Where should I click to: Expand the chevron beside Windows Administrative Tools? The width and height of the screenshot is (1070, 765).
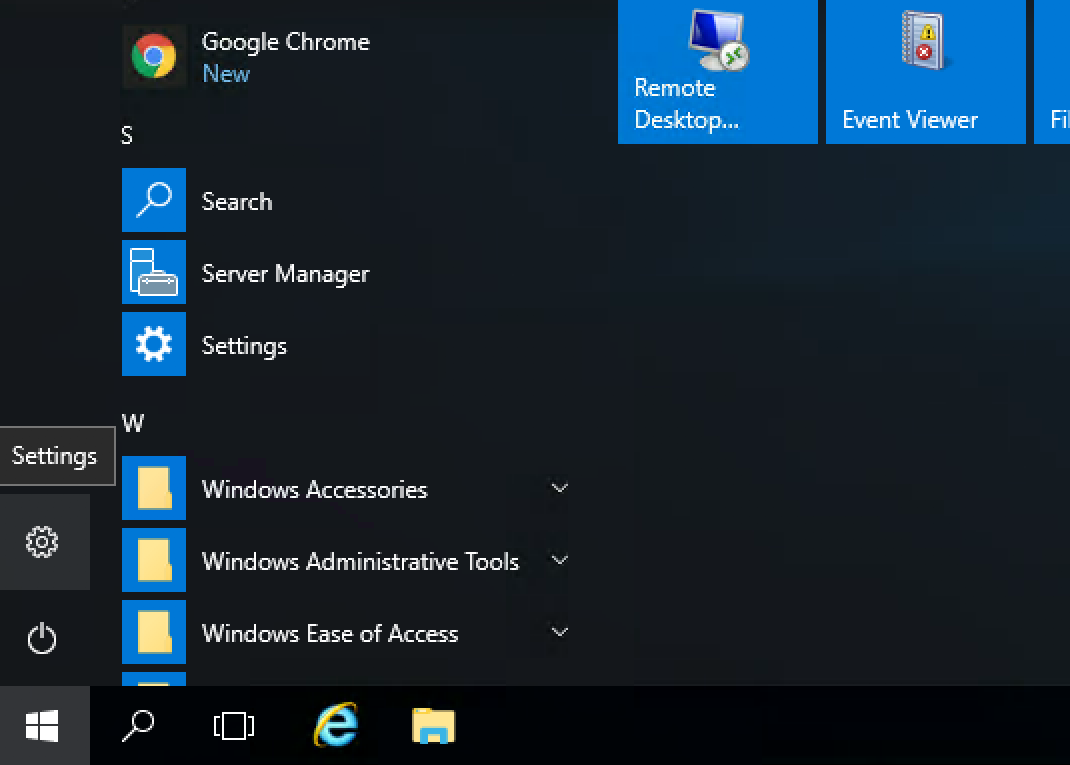560,561
